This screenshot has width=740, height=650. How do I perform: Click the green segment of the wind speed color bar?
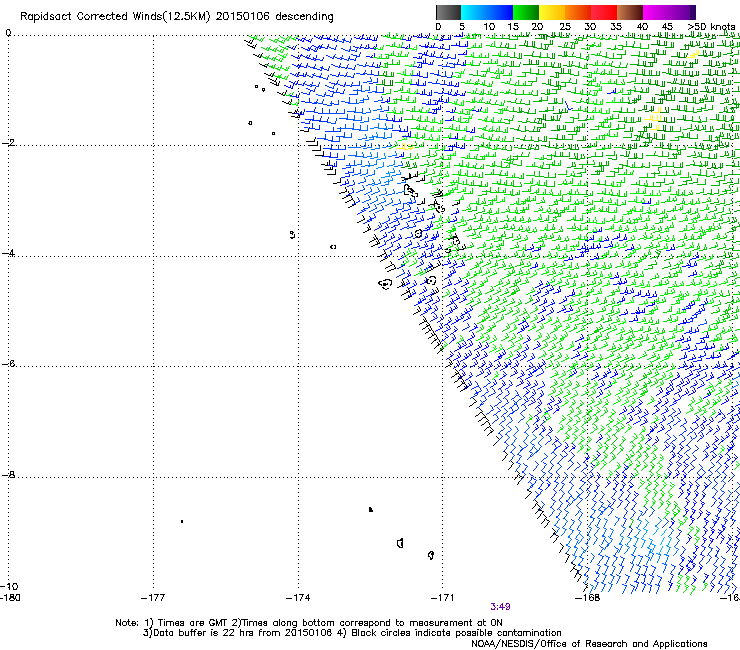tap(526, 12)
